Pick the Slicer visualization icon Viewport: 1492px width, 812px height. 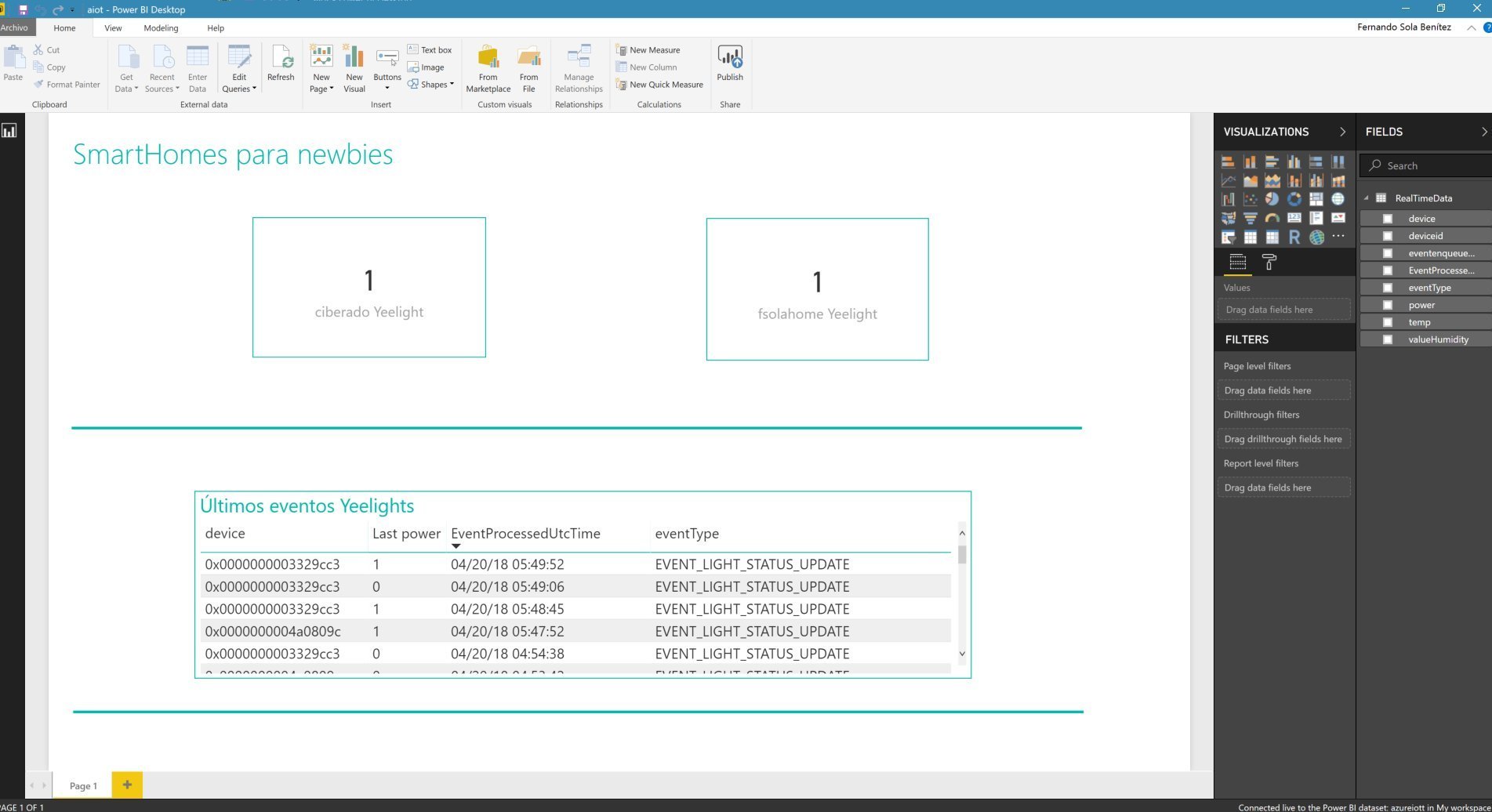pyautogui.click(x=1228, y=237)
